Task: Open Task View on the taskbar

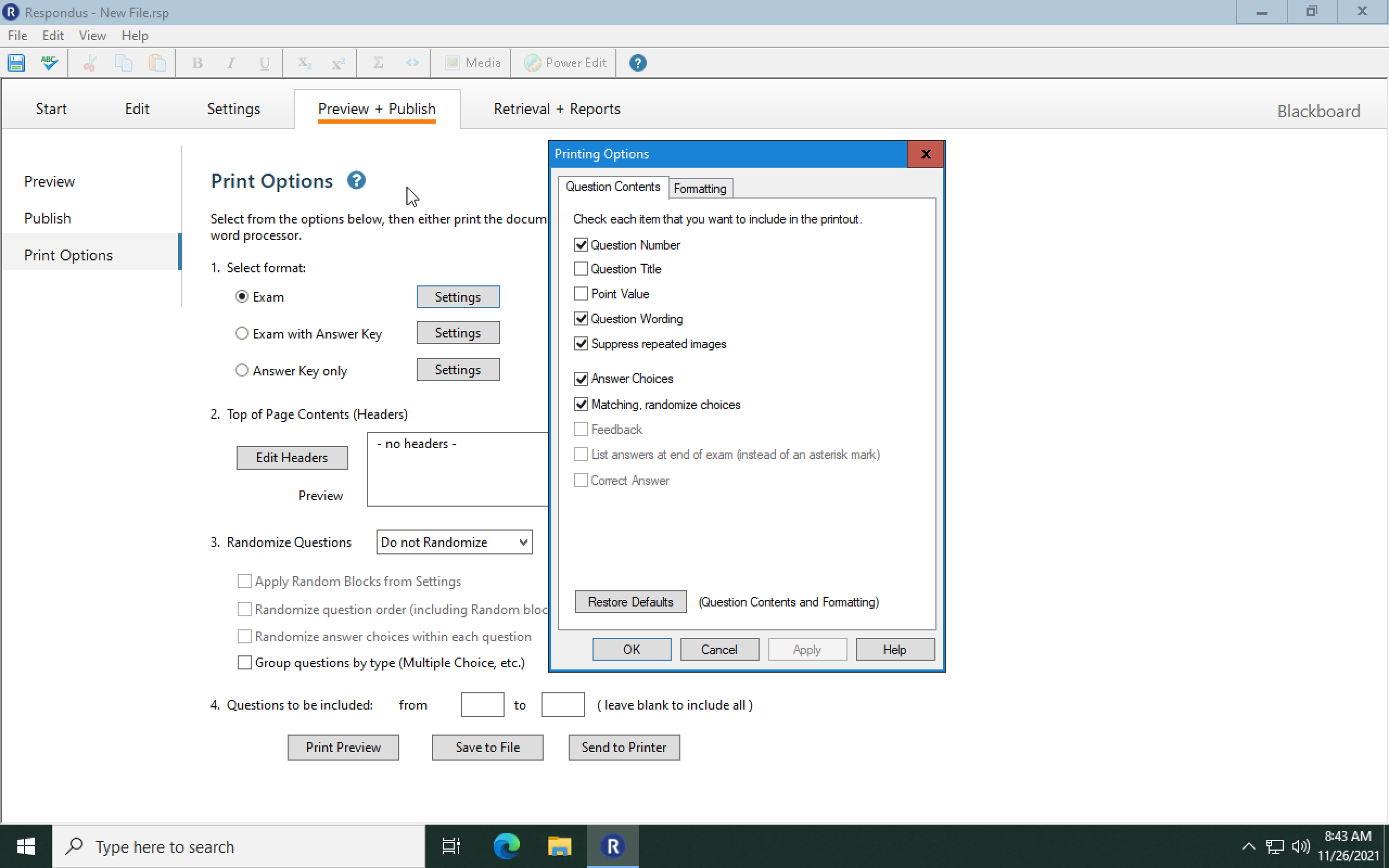Action: (x=451, y=846)
